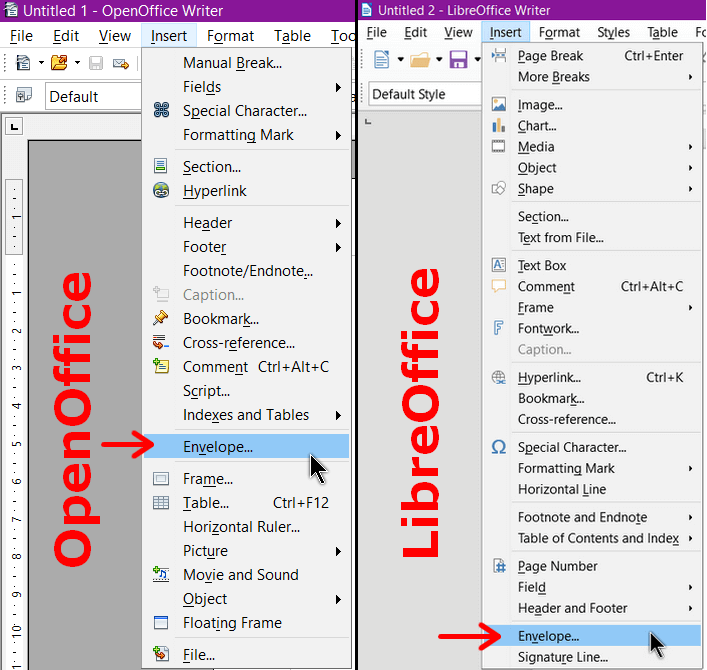Click Text Box icon in LibreOffice menu

click(x=499, y=265)
